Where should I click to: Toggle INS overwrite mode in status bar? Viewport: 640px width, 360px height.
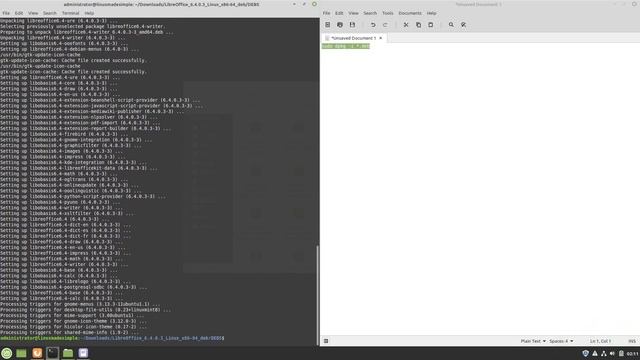pyautogui.click(x=632, y=341)
